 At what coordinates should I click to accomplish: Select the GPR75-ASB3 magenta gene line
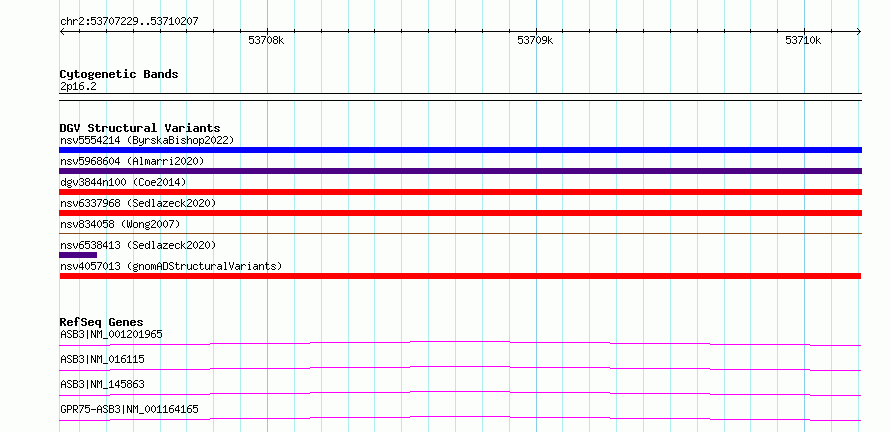[460, 418]
